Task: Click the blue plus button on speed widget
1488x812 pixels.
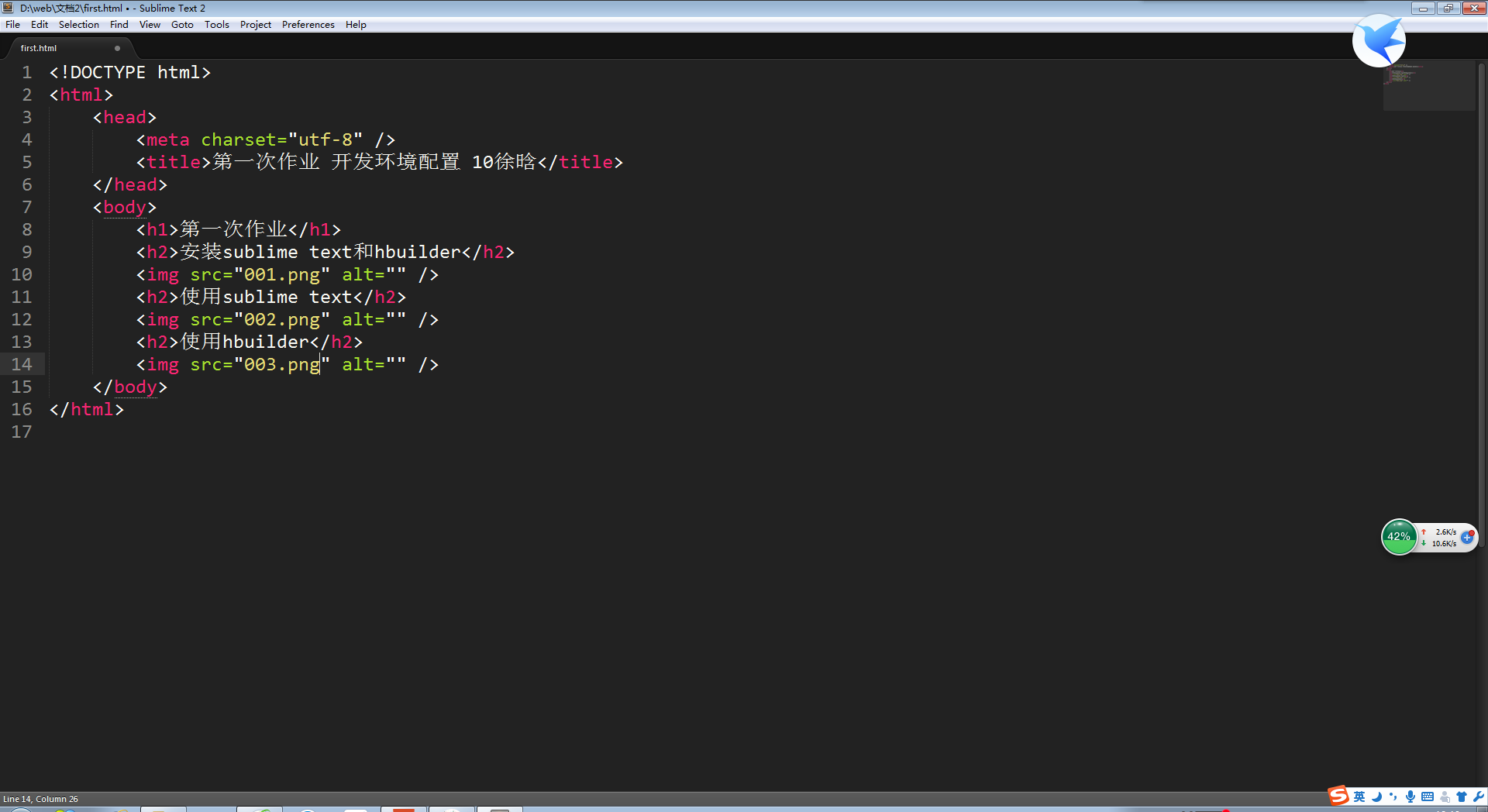Action: 1467,537
